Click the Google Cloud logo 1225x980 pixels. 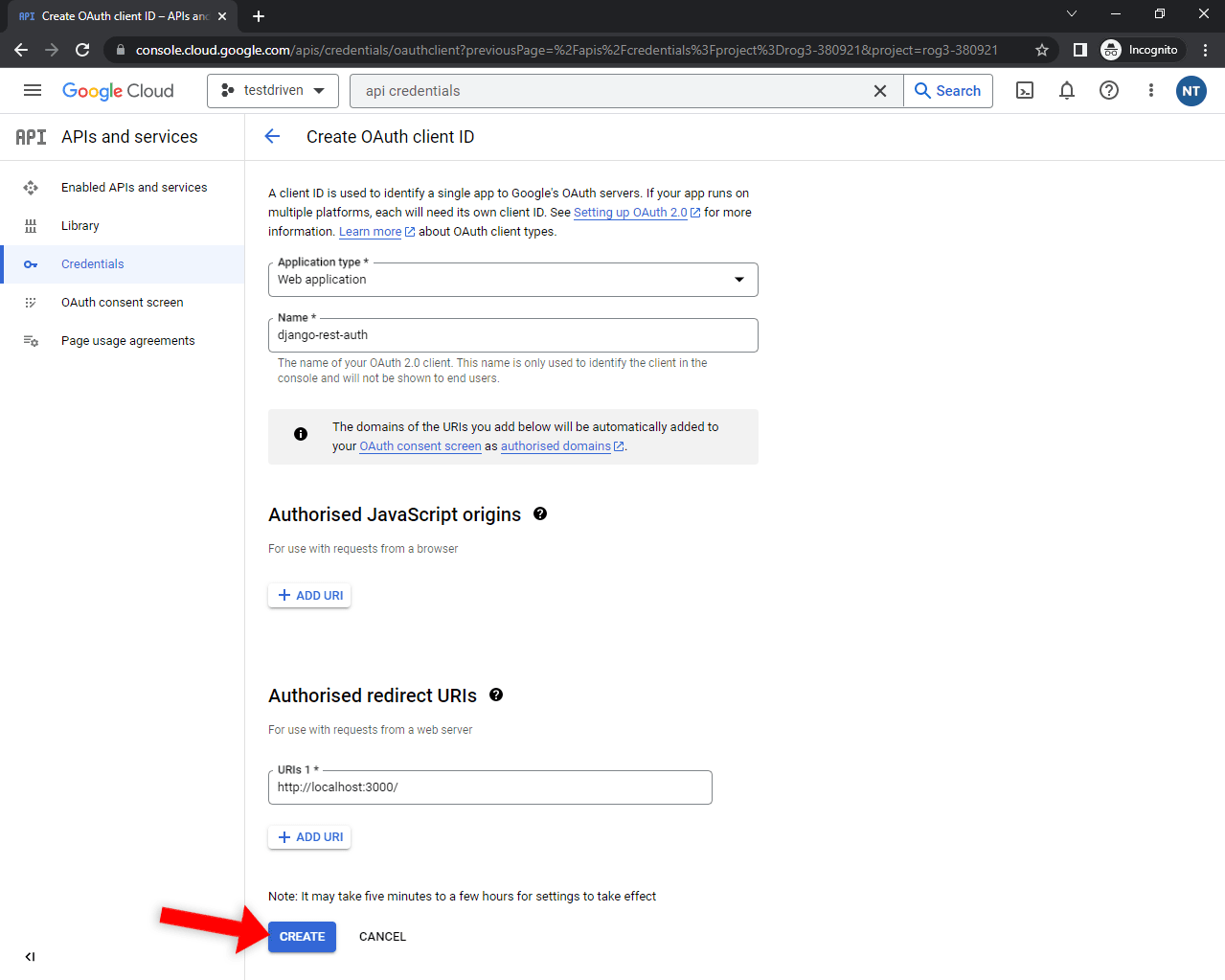118,91
